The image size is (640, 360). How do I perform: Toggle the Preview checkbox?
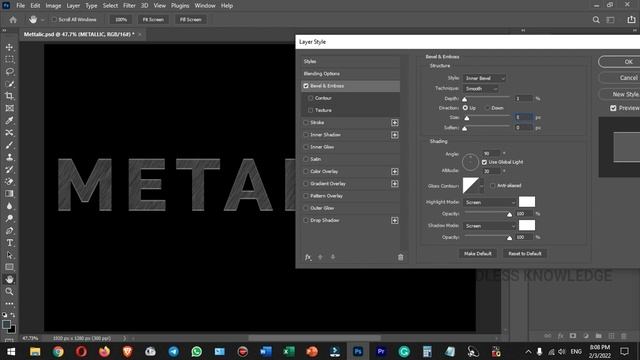click(x=613, y=108)
